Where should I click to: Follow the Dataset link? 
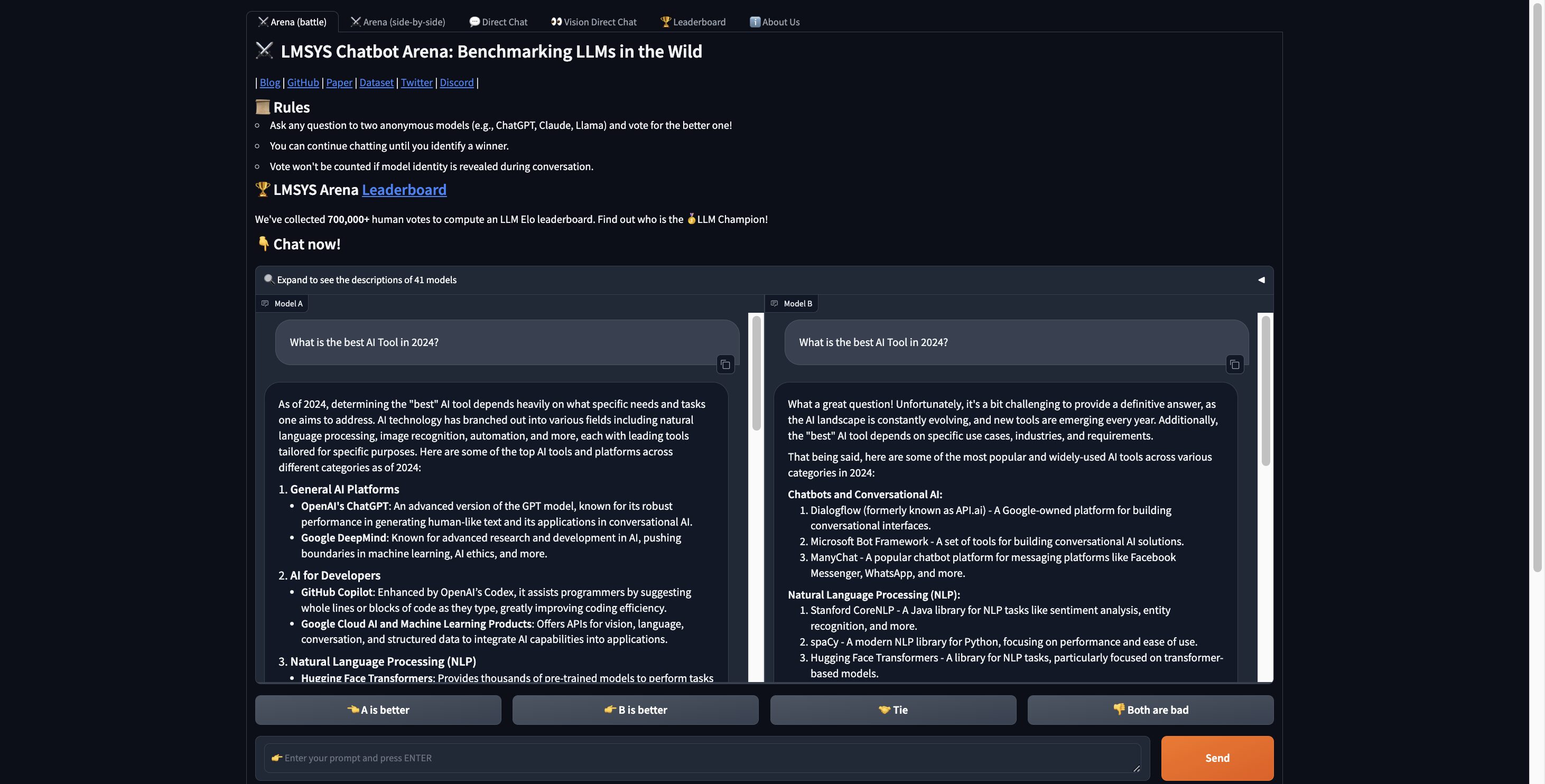pos(376,82)
